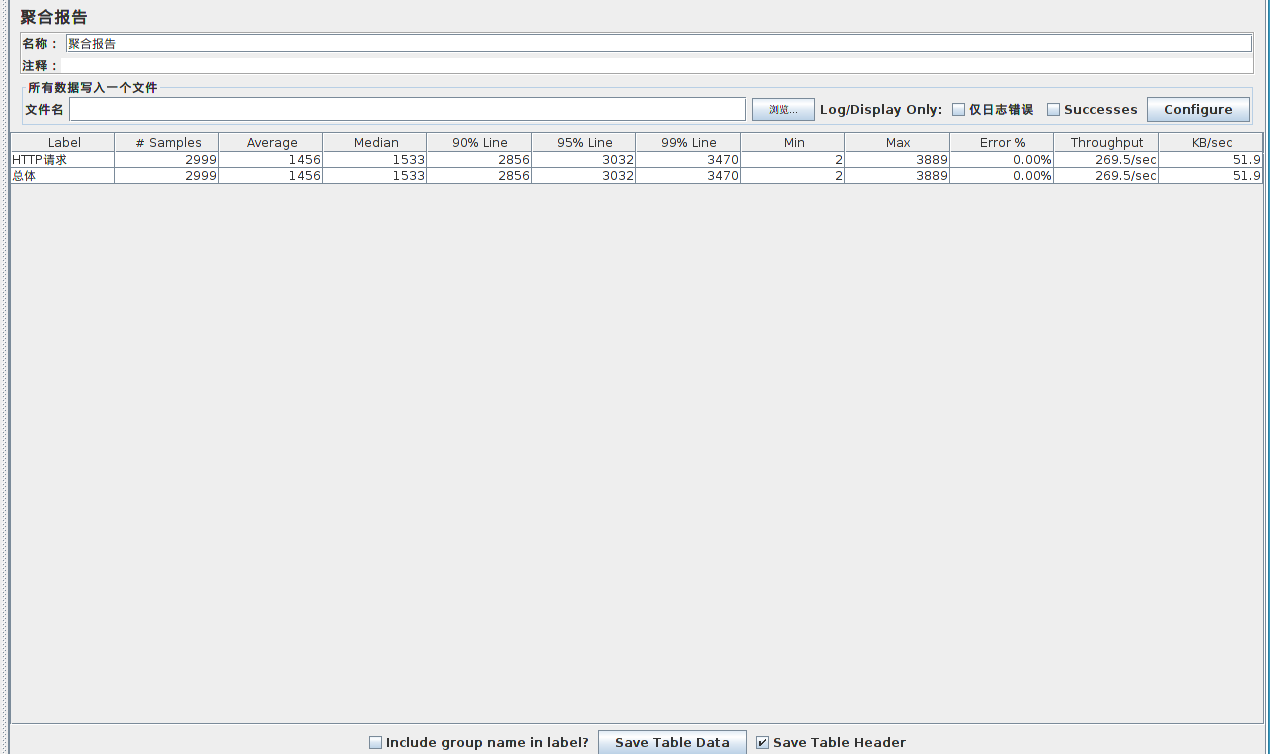
Task: Click average 1456 in HTTP请求 row
Action: (x=271, y=159)
